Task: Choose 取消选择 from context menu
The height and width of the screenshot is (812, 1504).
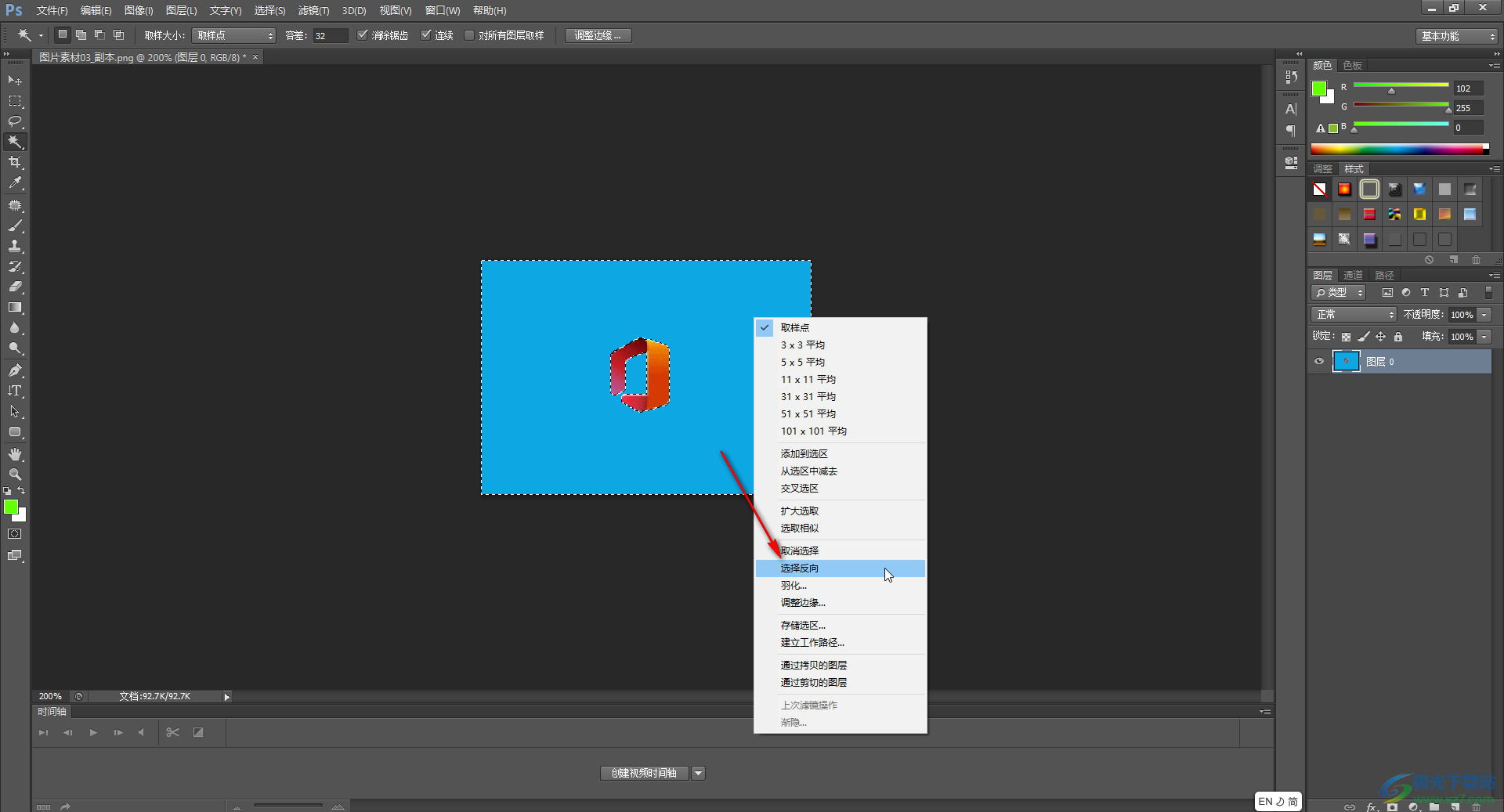Action: [x=841, y=551]
